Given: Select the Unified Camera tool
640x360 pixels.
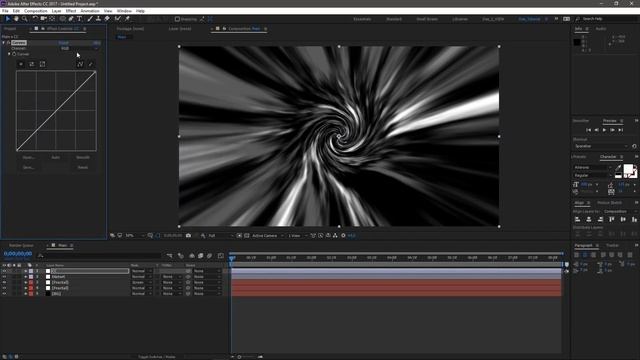Looking at the screenshot, I should (x=43, y=19).
